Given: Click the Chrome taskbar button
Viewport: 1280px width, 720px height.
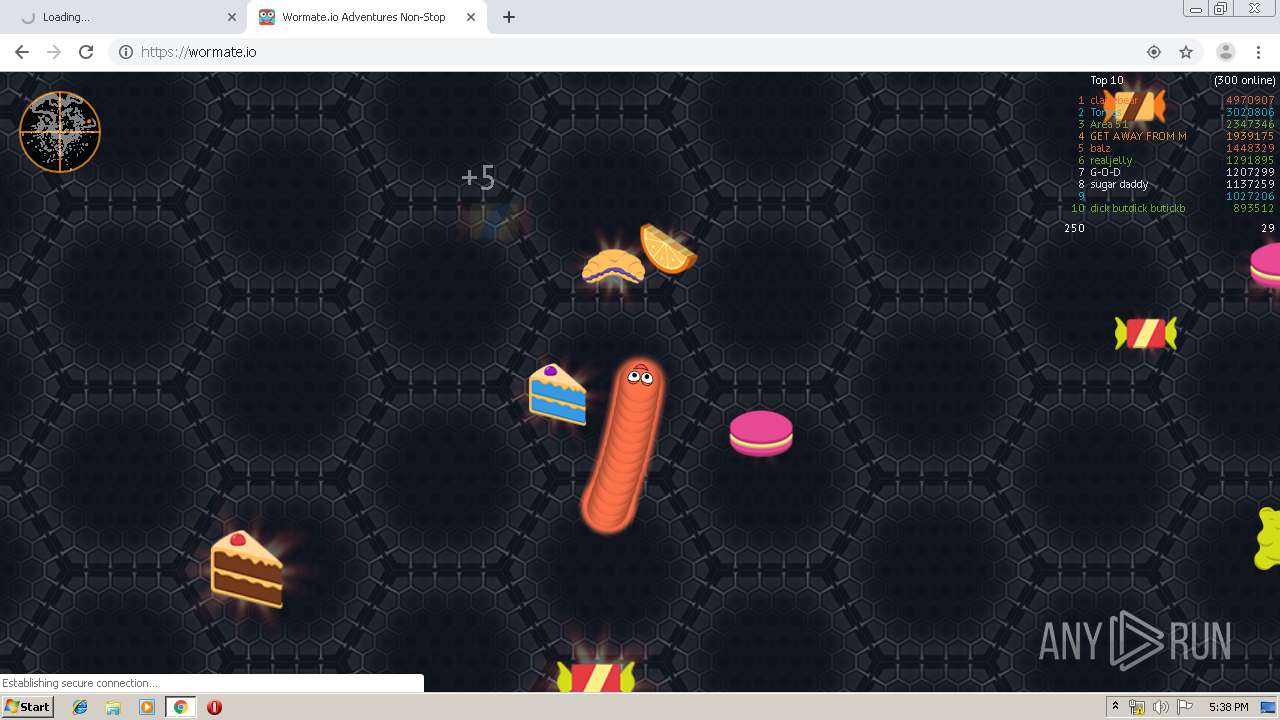Looking at the screenshot, I should (180, 707).
